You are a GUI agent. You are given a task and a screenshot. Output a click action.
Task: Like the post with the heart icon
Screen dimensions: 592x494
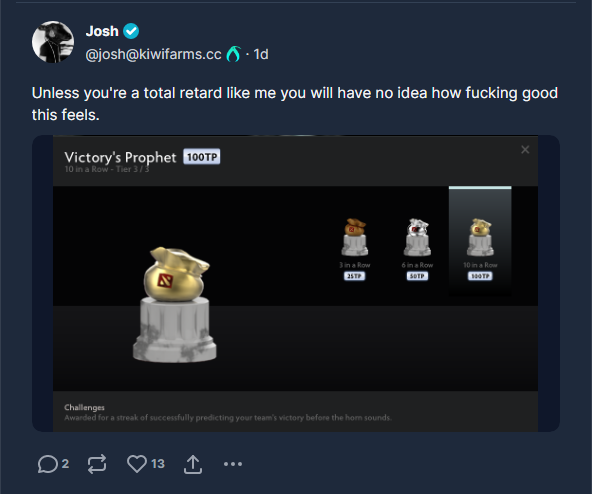137,463
